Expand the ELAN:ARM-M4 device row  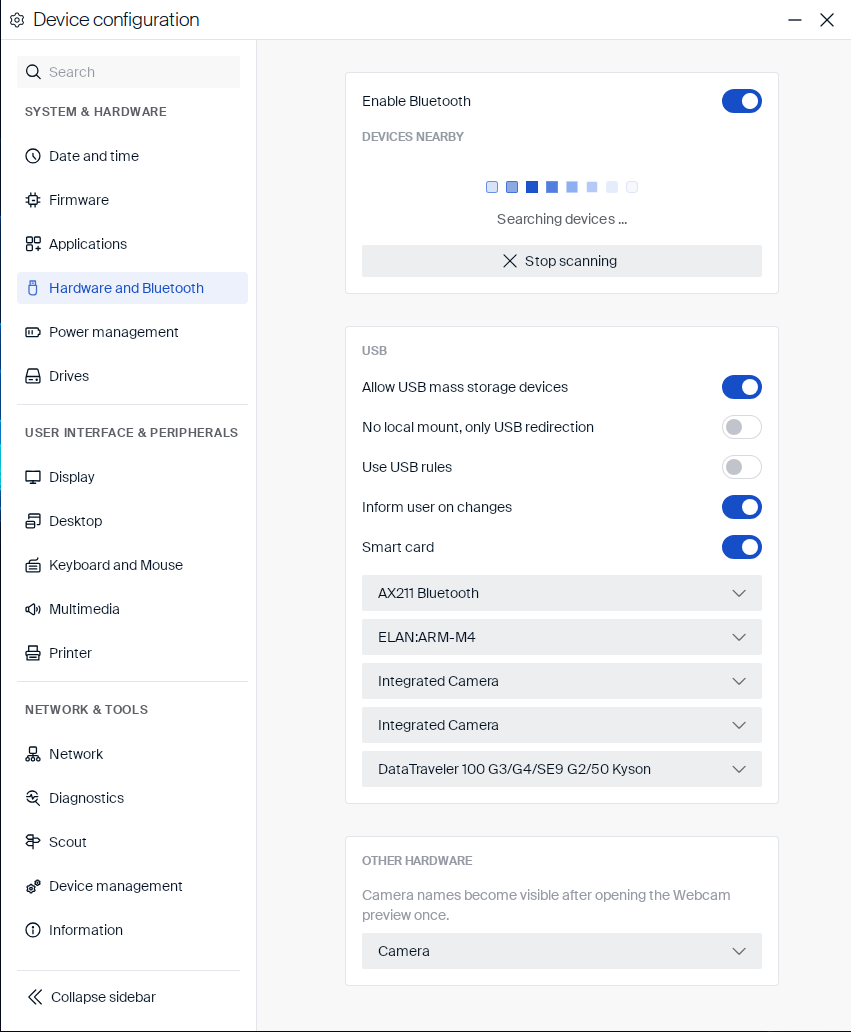coord(562,637)
